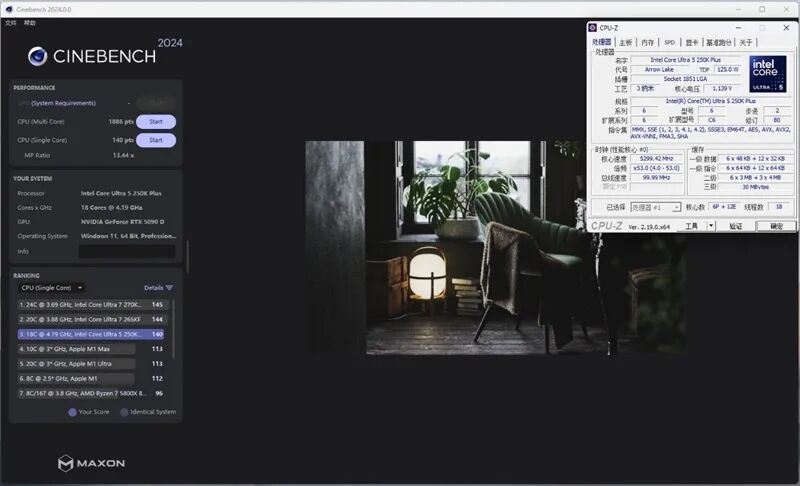Start the CPU (Multi Core) benchmark
Screen dimensions: 800x486
156,121
